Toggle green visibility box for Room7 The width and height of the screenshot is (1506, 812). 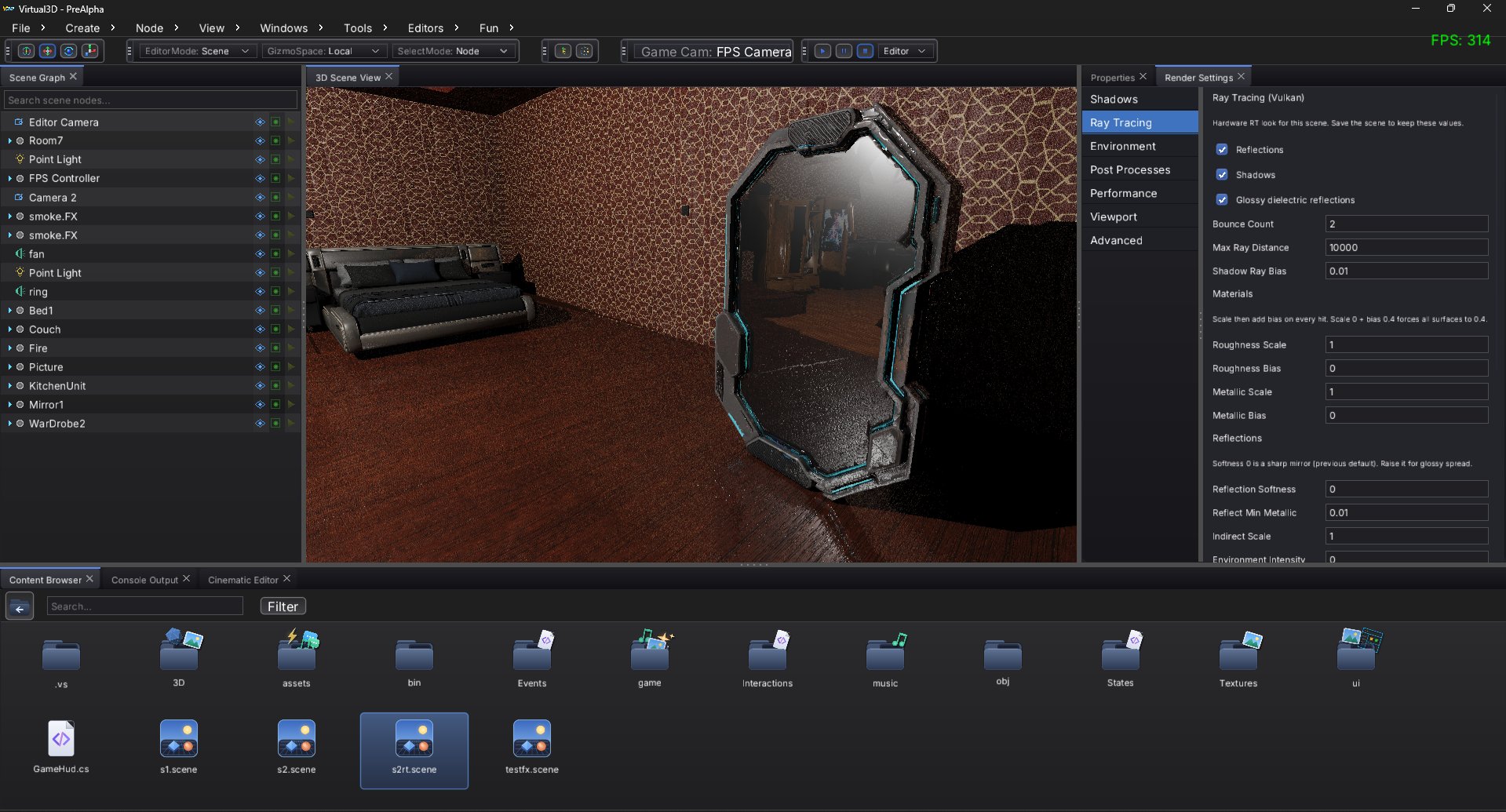pos(275,141)
